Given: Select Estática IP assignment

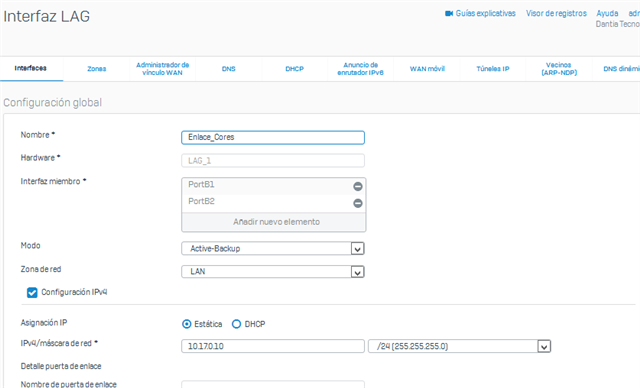Looking at the screenshot, I should (x=187, y=324).
